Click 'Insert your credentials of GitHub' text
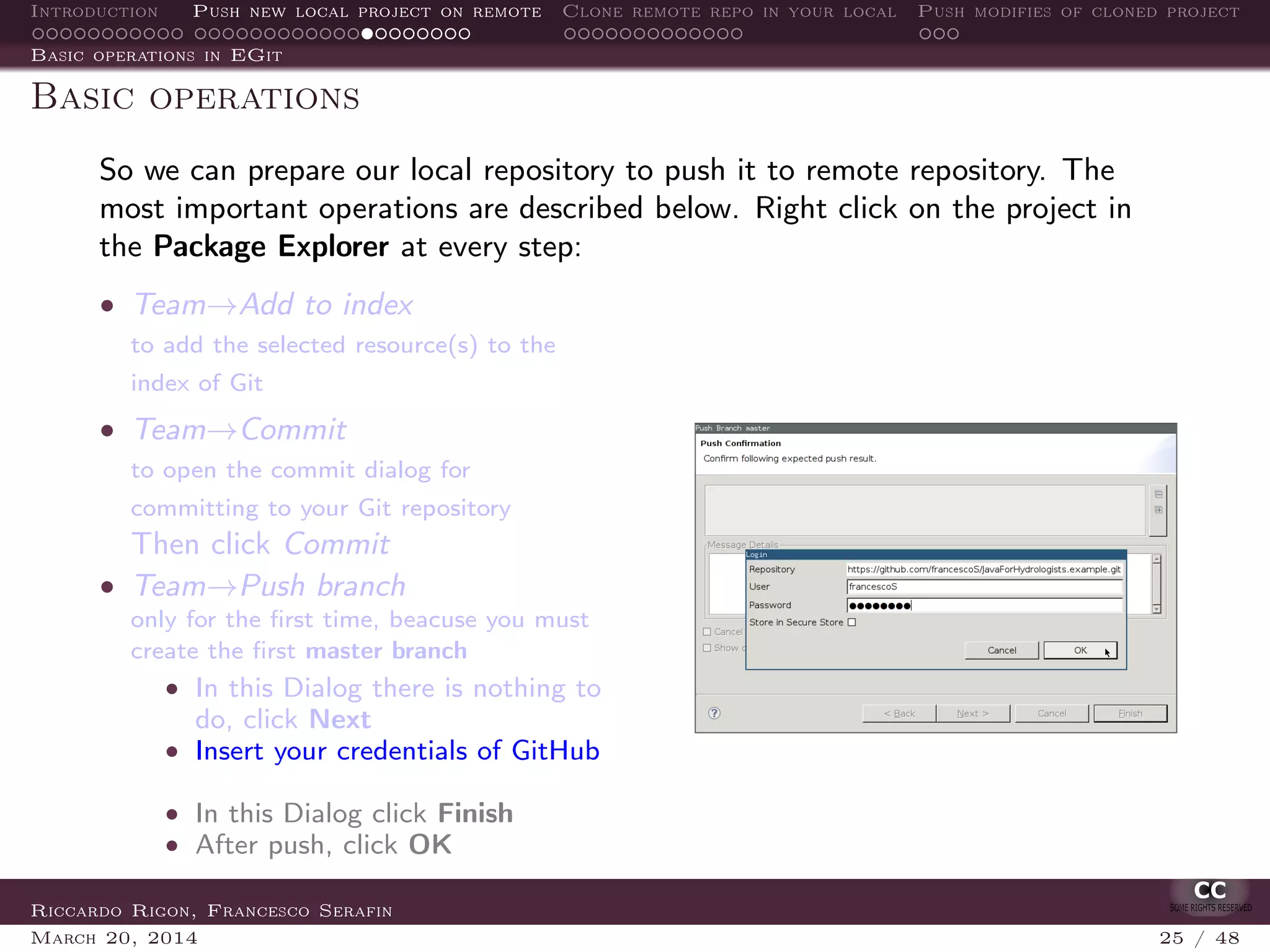 pos(397,751)
